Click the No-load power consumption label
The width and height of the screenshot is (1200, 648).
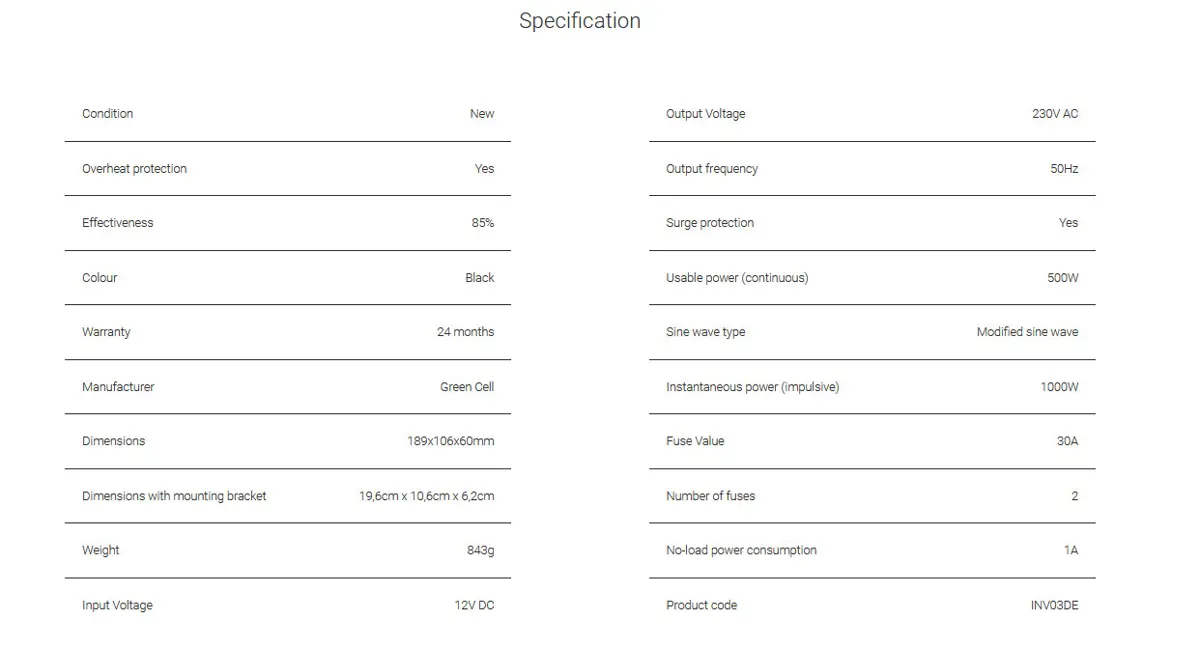tap(741, 550)
